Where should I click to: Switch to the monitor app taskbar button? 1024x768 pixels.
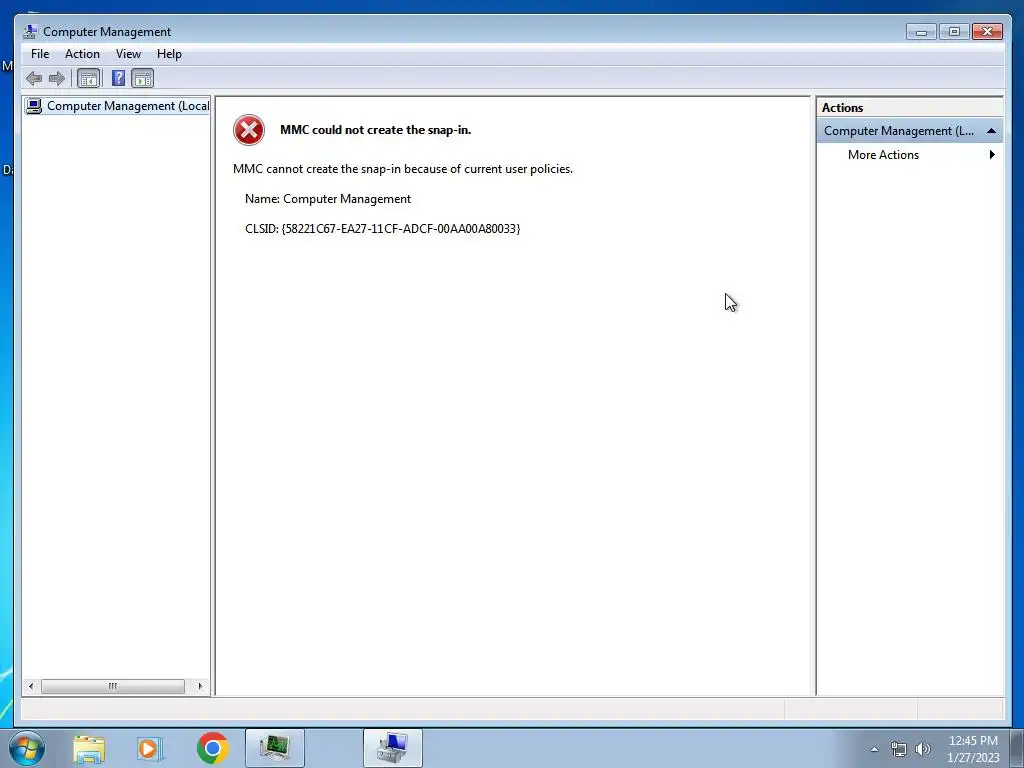(x=275, y=748)
